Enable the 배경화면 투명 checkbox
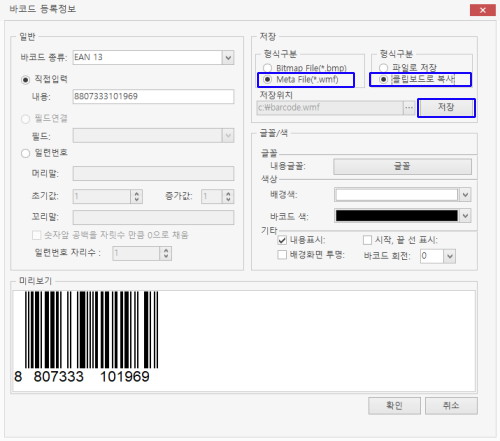 (x=282, y=255)
